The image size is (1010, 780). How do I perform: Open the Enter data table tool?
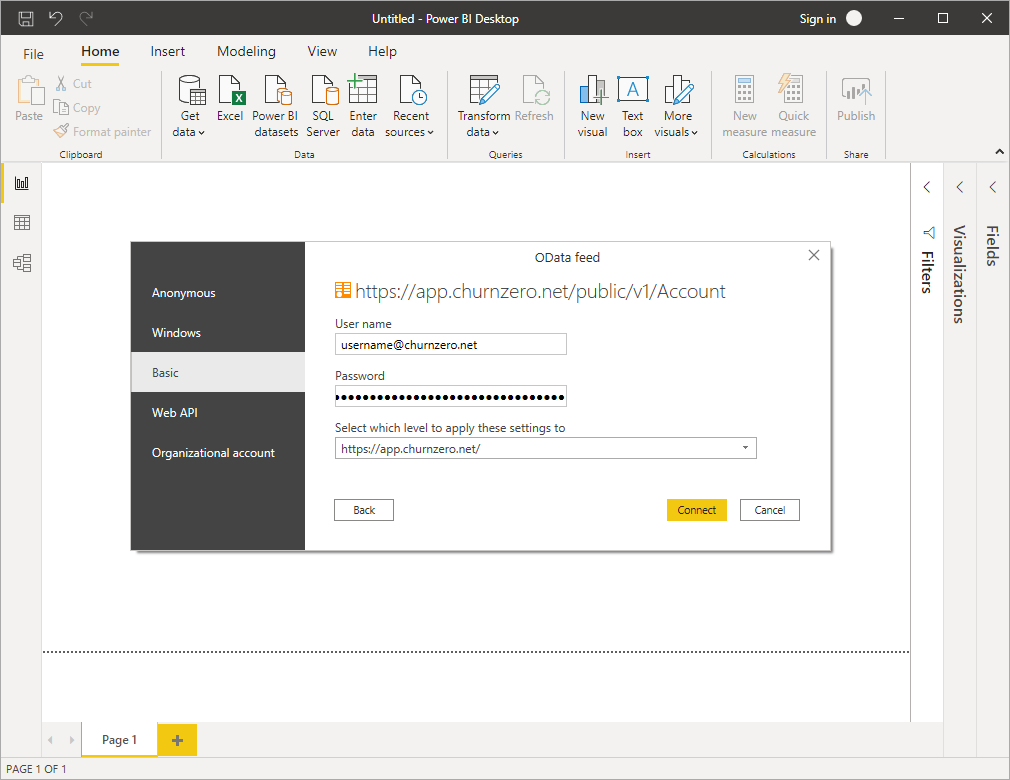[363, 106]
